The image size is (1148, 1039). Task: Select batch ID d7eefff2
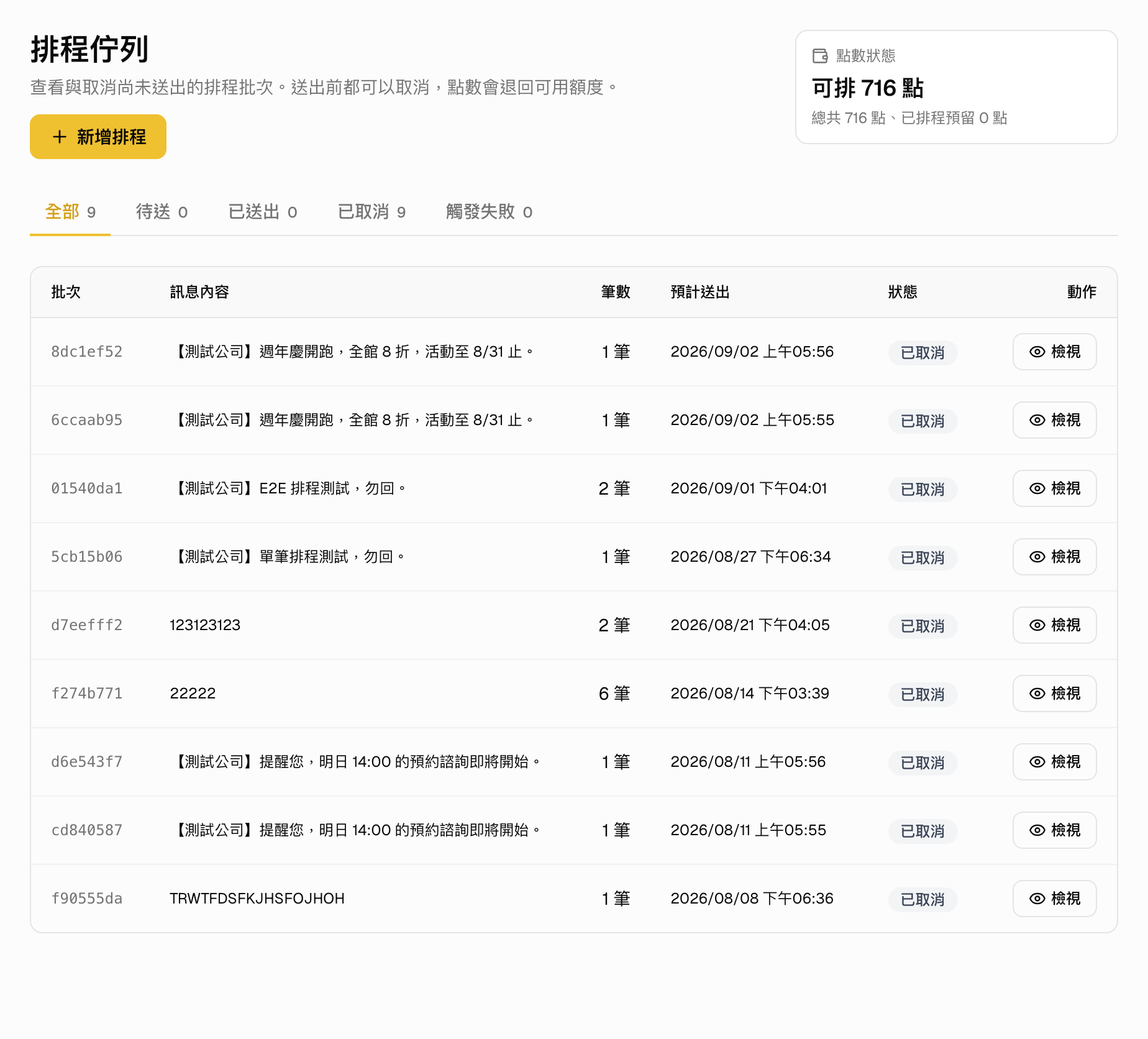tap(87, 625)
